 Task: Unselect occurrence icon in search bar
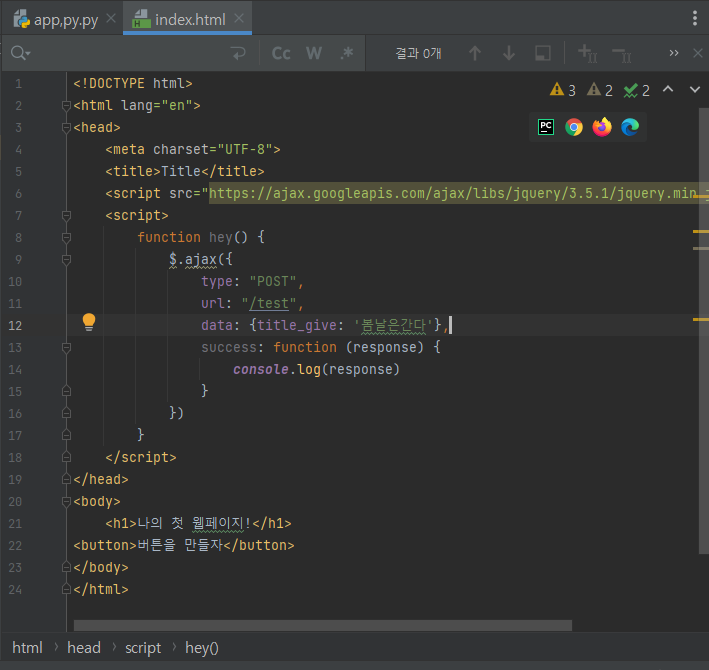622,54
